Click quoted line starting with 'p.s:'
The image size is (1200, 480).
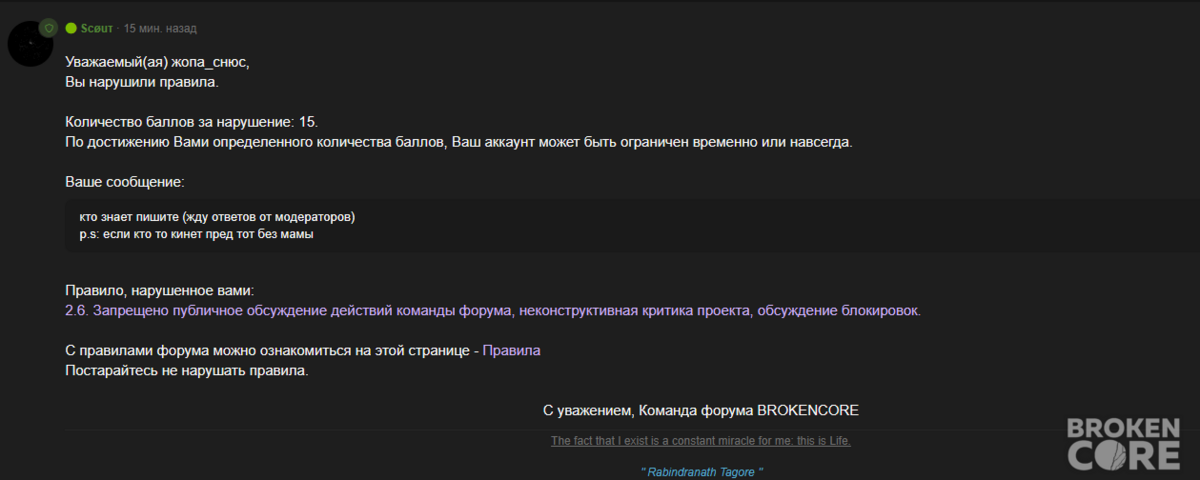pyautogui.click(x=197, y=234)
